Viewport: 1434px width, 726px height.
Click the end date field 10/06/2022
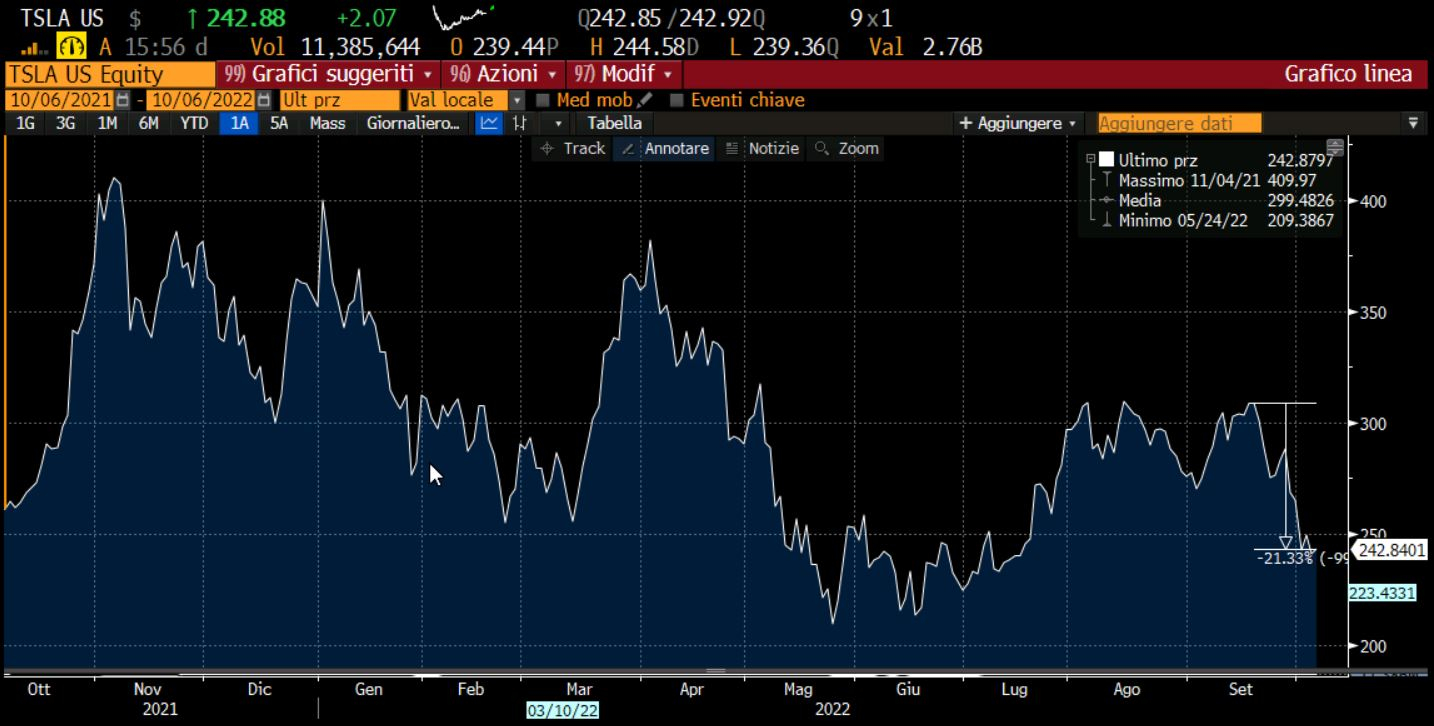pos(201,100)
